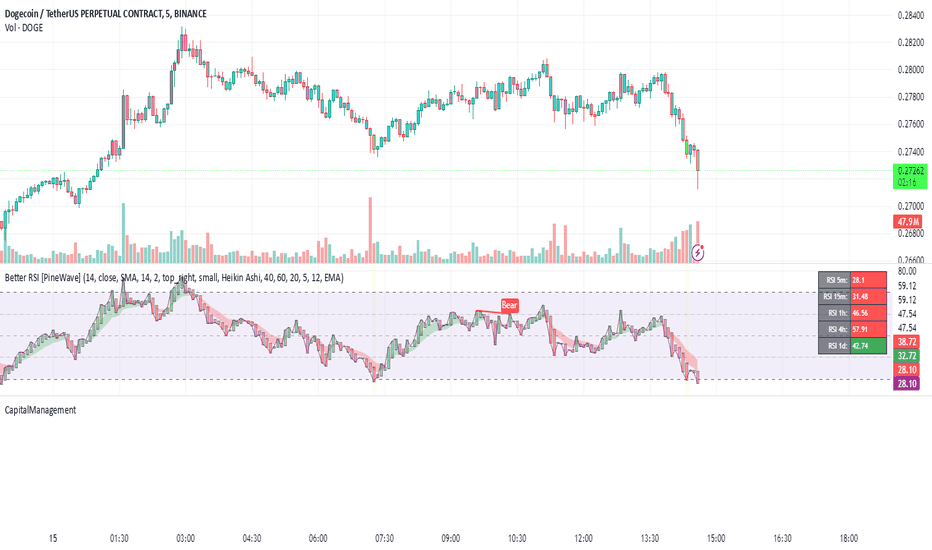The image size is (932, 550).
Task: Click the RSI 5m cell in table
Action: tap(835, 279)
